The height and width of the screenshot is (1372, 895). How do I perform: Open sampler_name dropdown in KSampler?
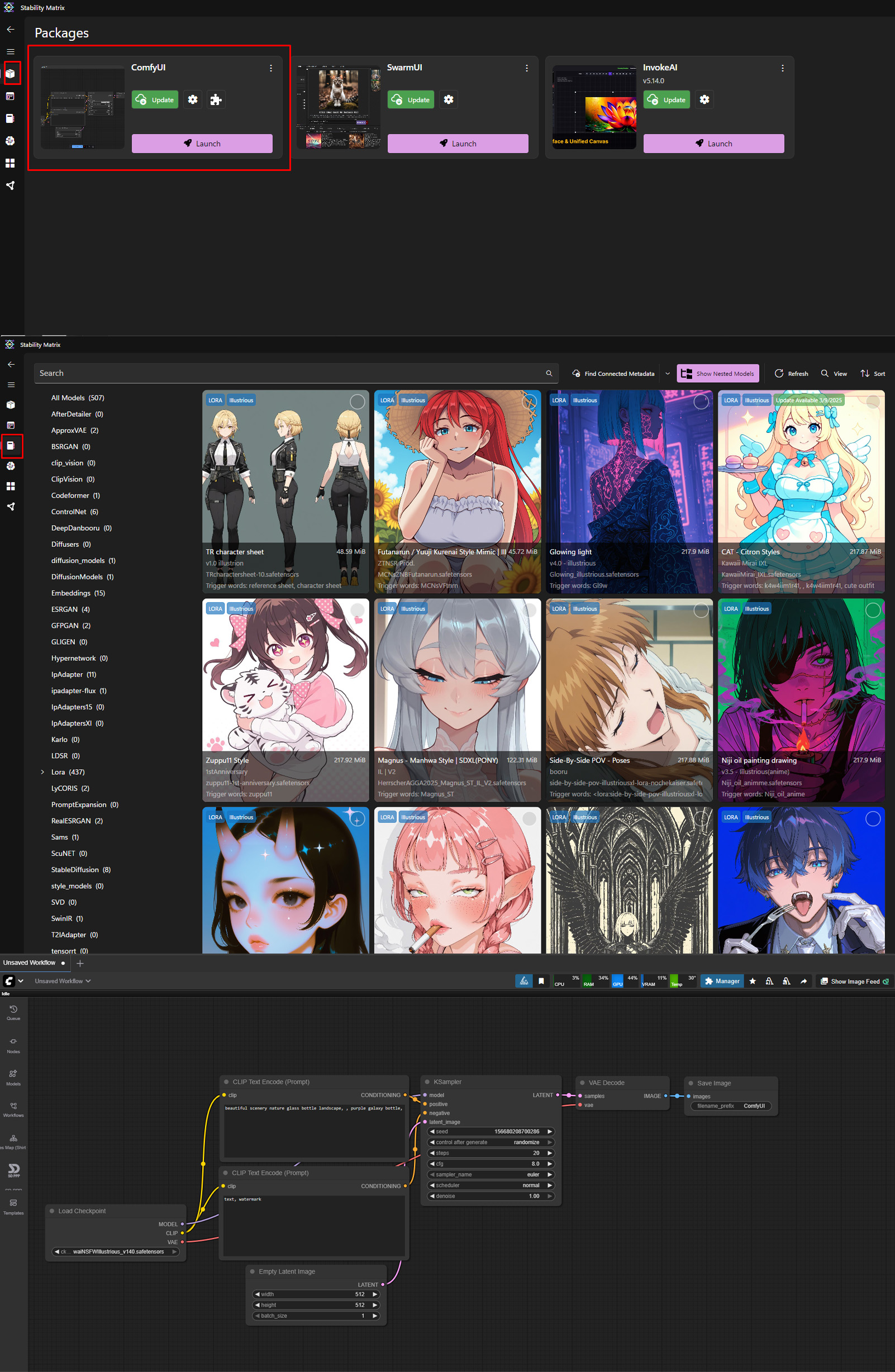490,1174
